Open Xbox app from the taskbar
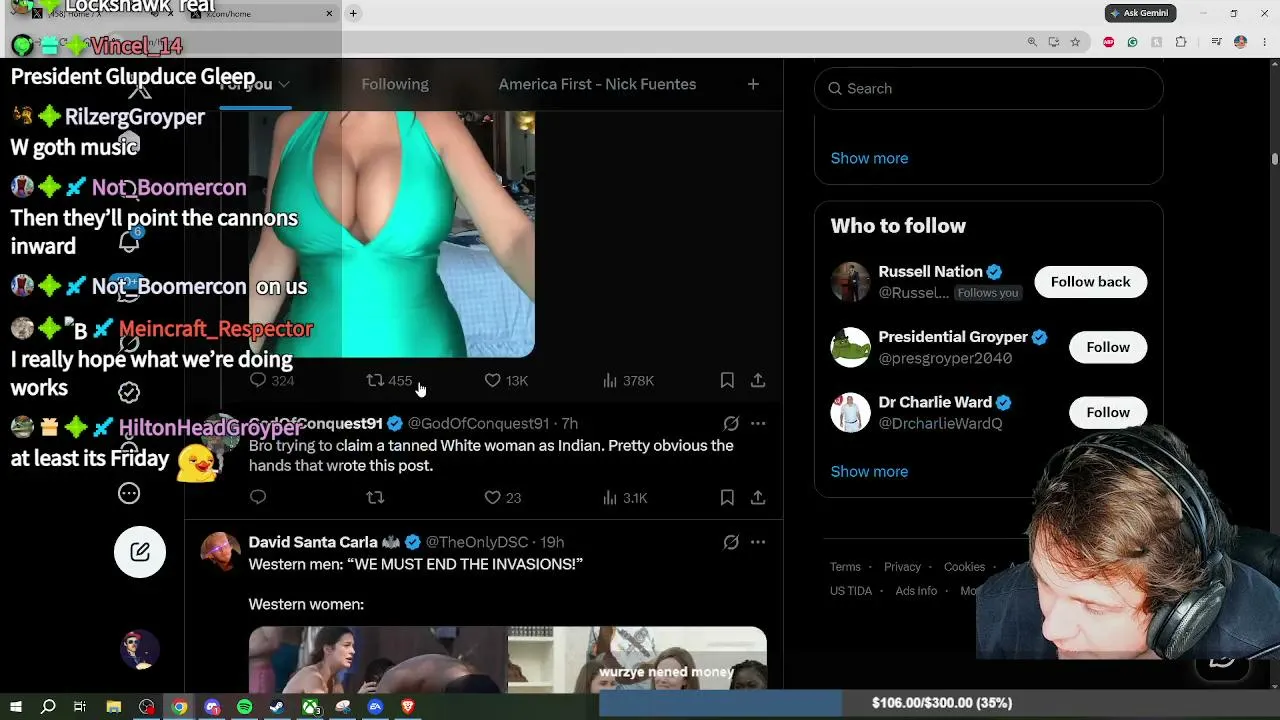 tap(312, 707)
